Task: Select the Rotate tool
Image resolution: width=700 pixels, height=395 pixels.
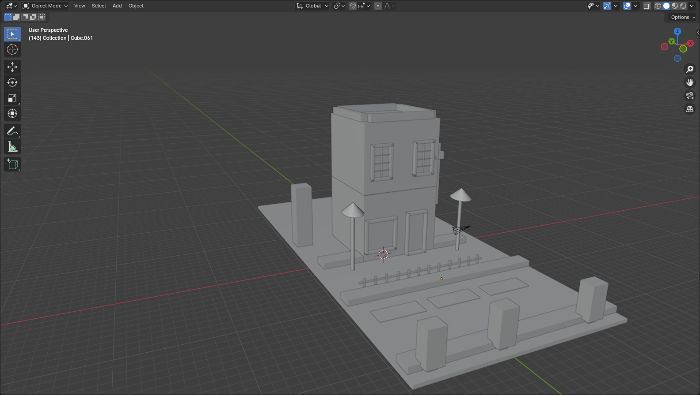Action: pos(12,83)
